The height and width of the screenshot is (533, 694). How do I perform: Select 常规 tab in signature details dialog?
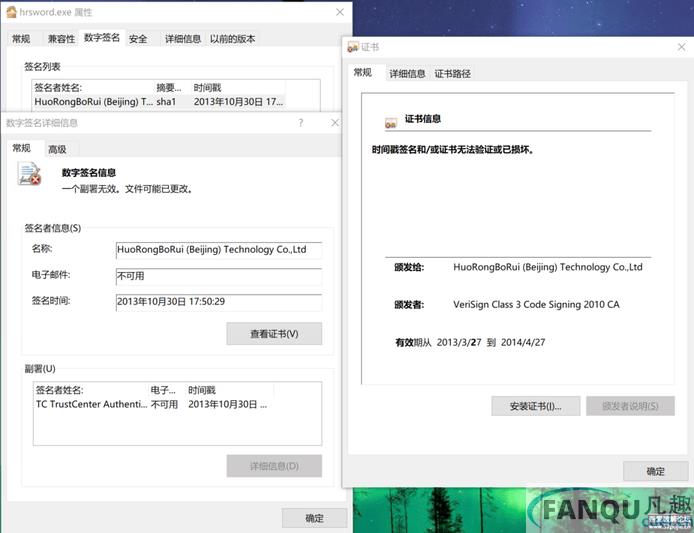(21, 148)
